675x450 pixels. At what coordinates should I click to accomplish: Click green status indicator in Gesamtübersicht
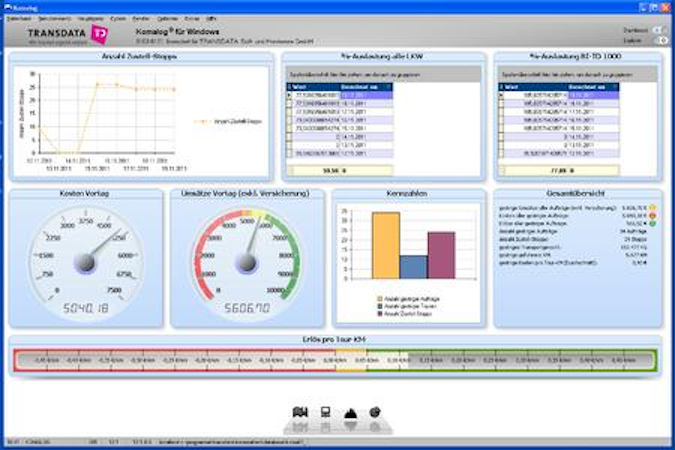pos(653,223)
